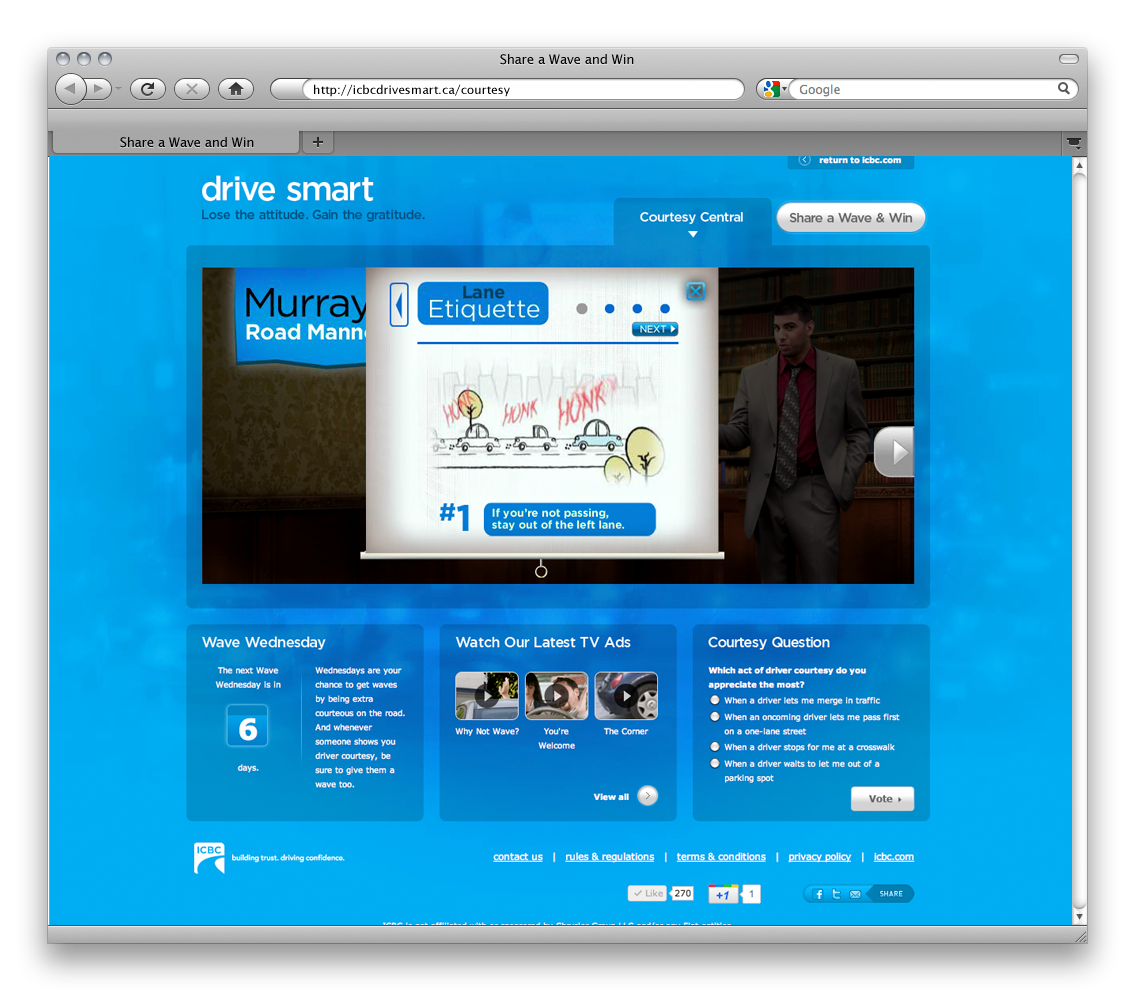Click the 'Courtesy Question' heading
Viewport: 1135px width, 991px height.
pyautogui.click(x=769, y=642)
